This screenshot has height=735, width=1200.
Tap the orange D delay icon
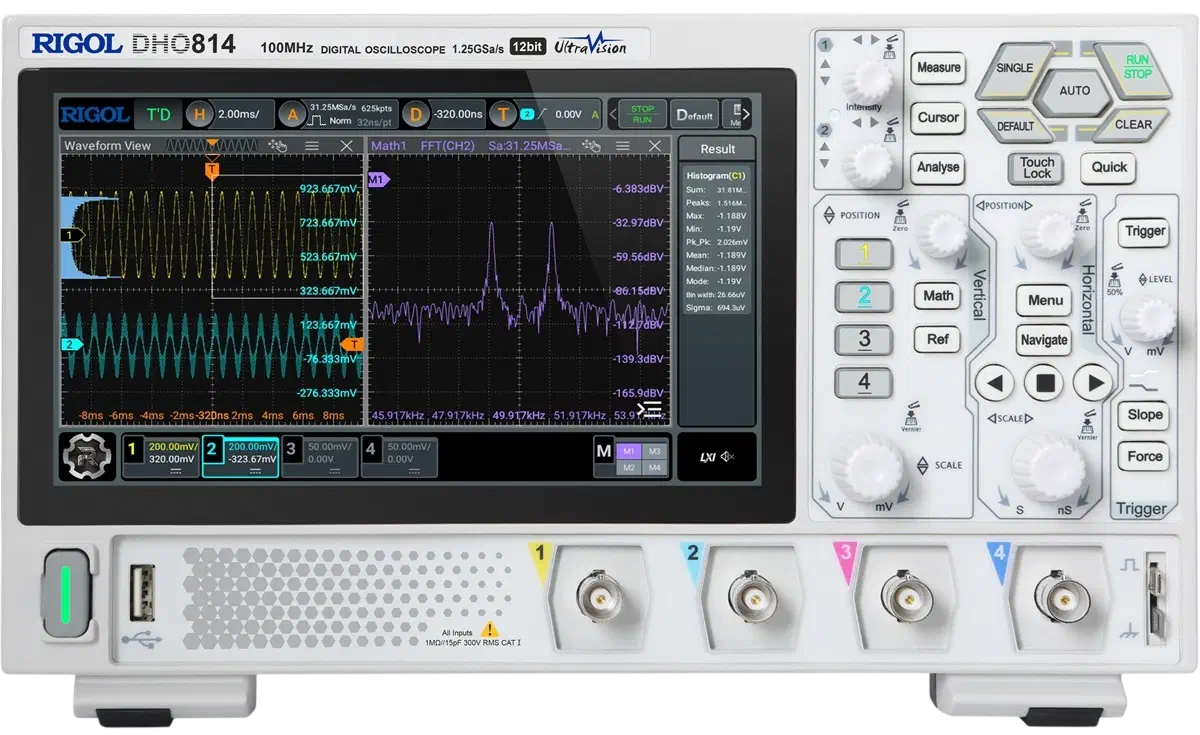pyautogui.click(x=416, y=114)
